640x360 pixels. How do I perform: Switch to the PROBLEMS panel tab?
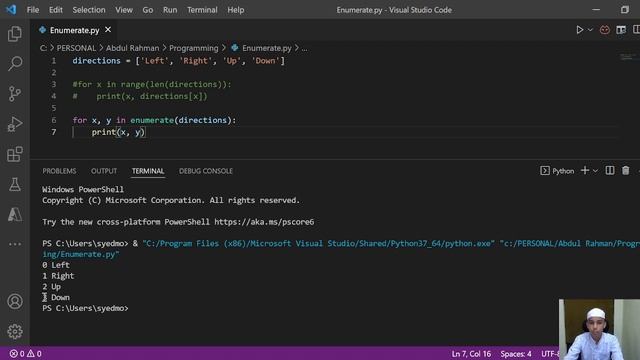pos(59,171)
